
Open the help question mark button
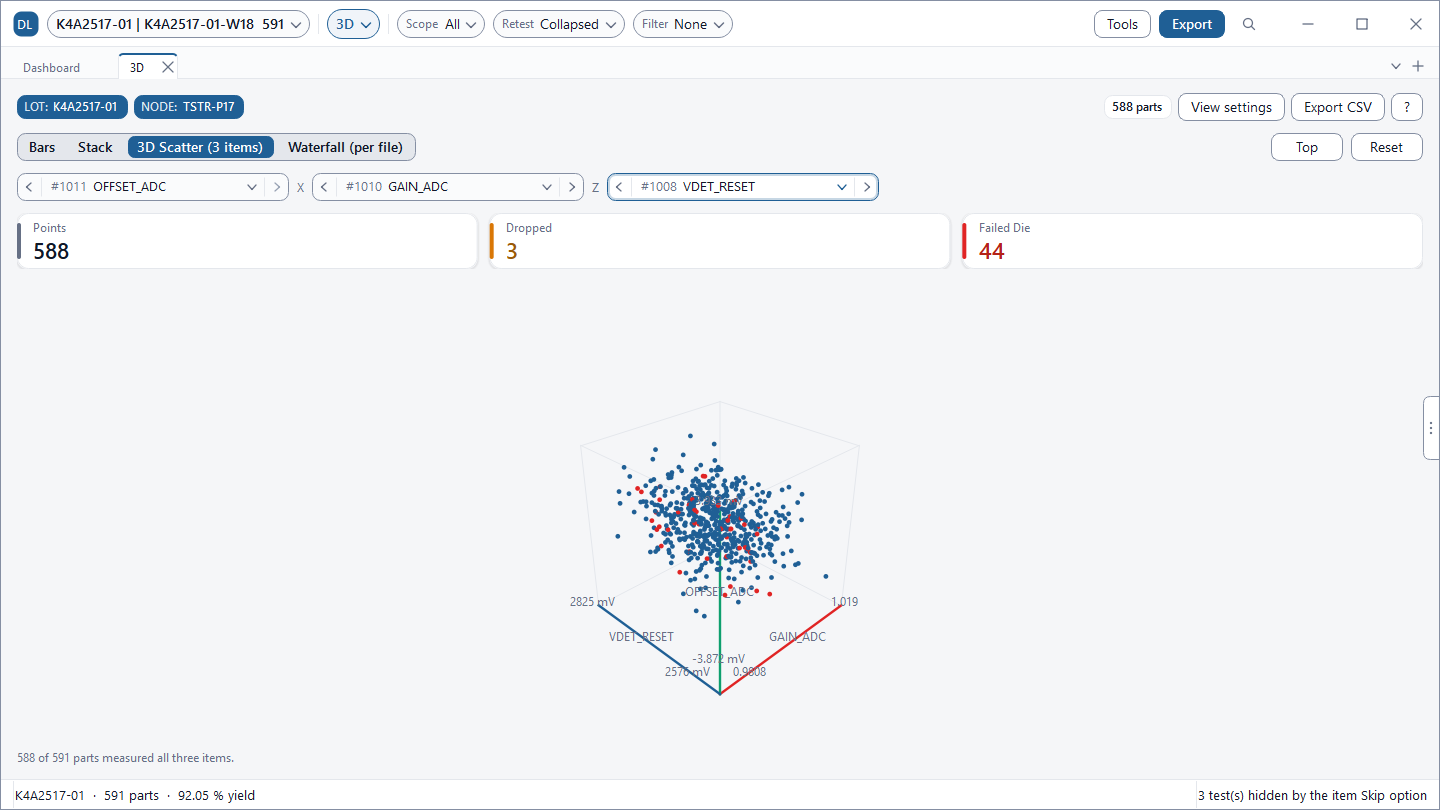(1407, 107)
